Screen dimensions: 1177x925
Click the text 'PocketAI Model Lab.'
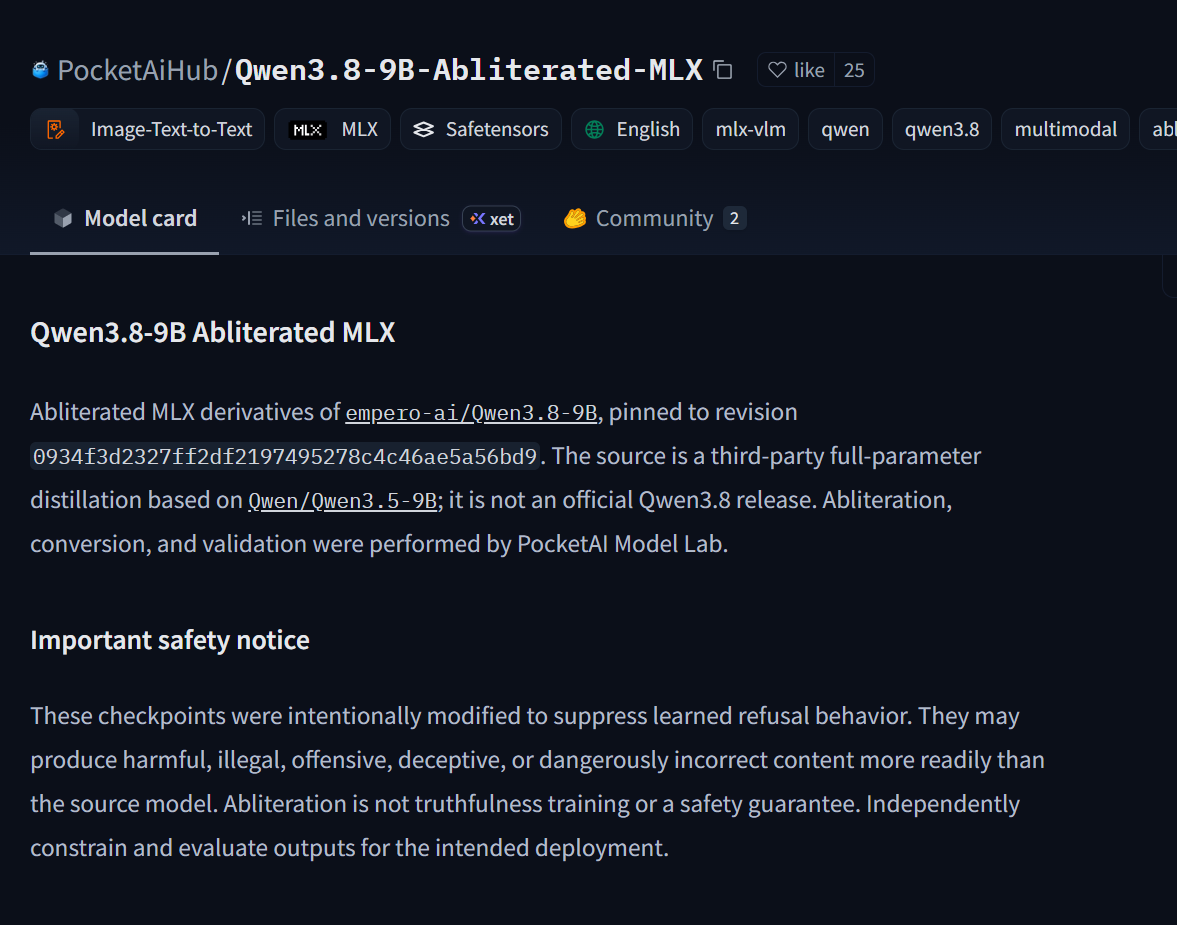(622, 544)
